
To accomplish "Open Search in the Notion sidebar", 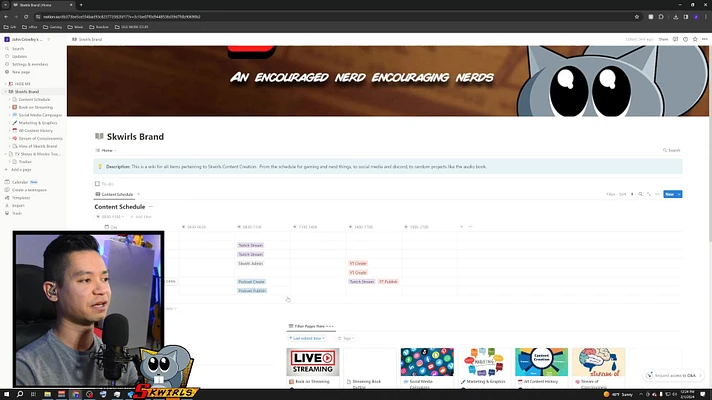I will pyautogui.click(x=18, y=49).
